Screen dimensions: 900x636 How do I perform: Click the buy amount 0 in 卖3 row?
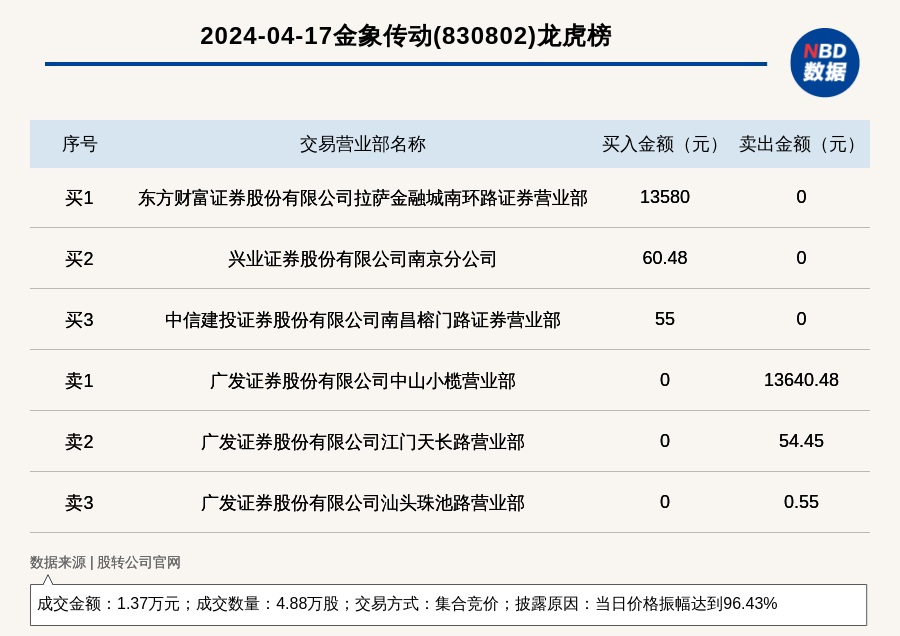click(x=665, y=502)
